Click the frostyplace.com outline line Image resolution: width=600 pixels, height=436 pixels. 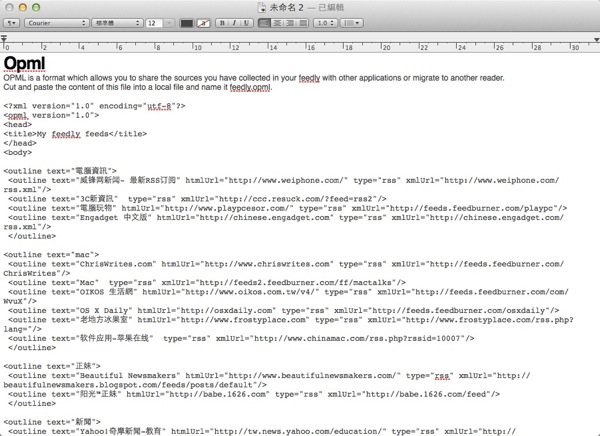[289, 324]
